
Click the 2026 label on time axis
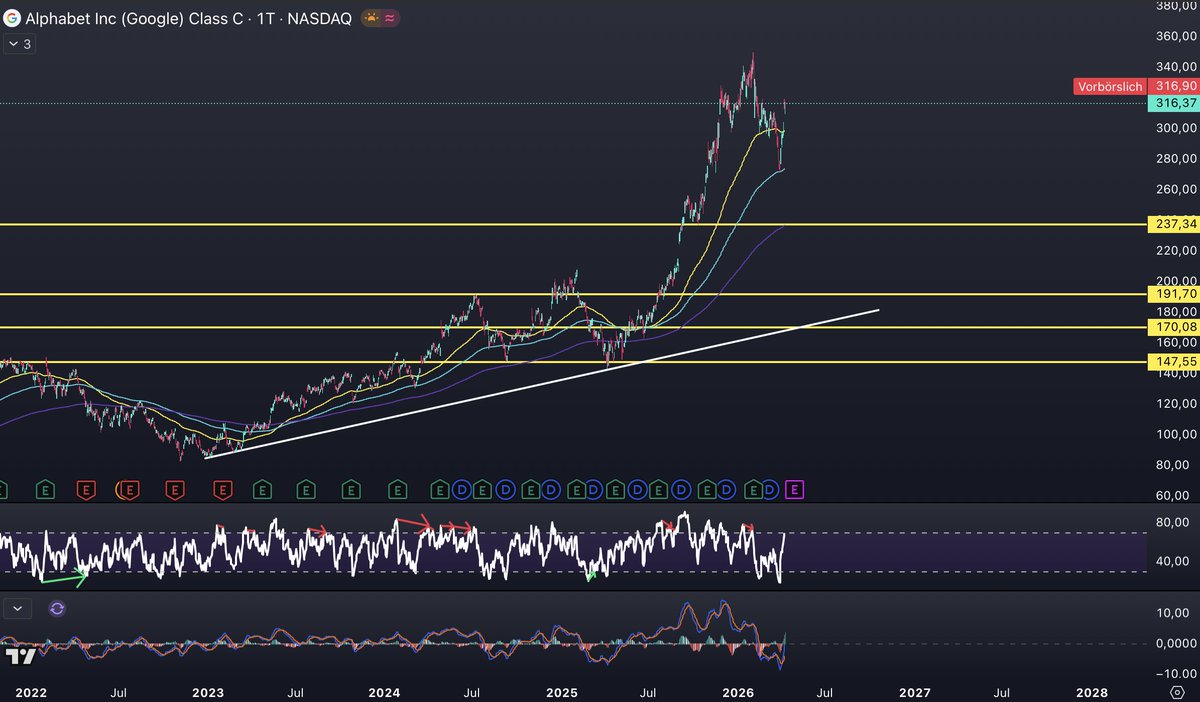point(738,691)
